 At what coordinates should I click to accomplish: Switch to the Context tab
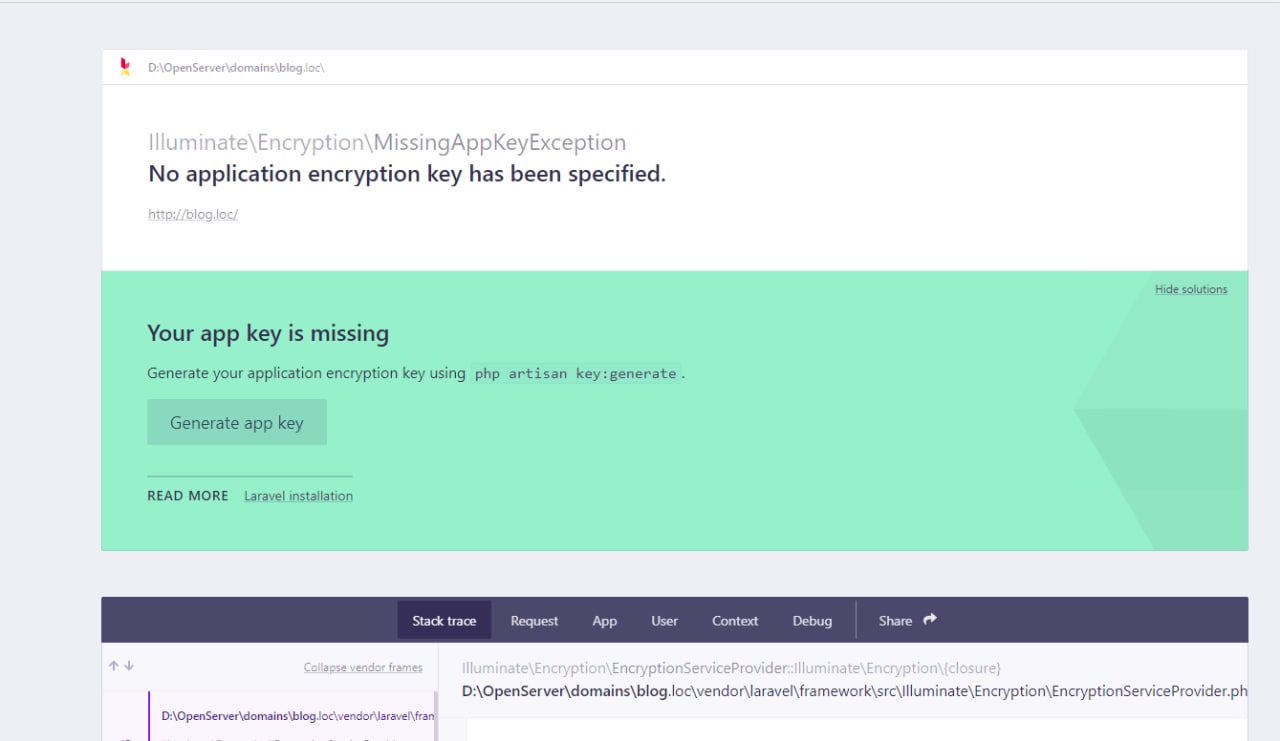pyautogui.click(x=735, y=621)
